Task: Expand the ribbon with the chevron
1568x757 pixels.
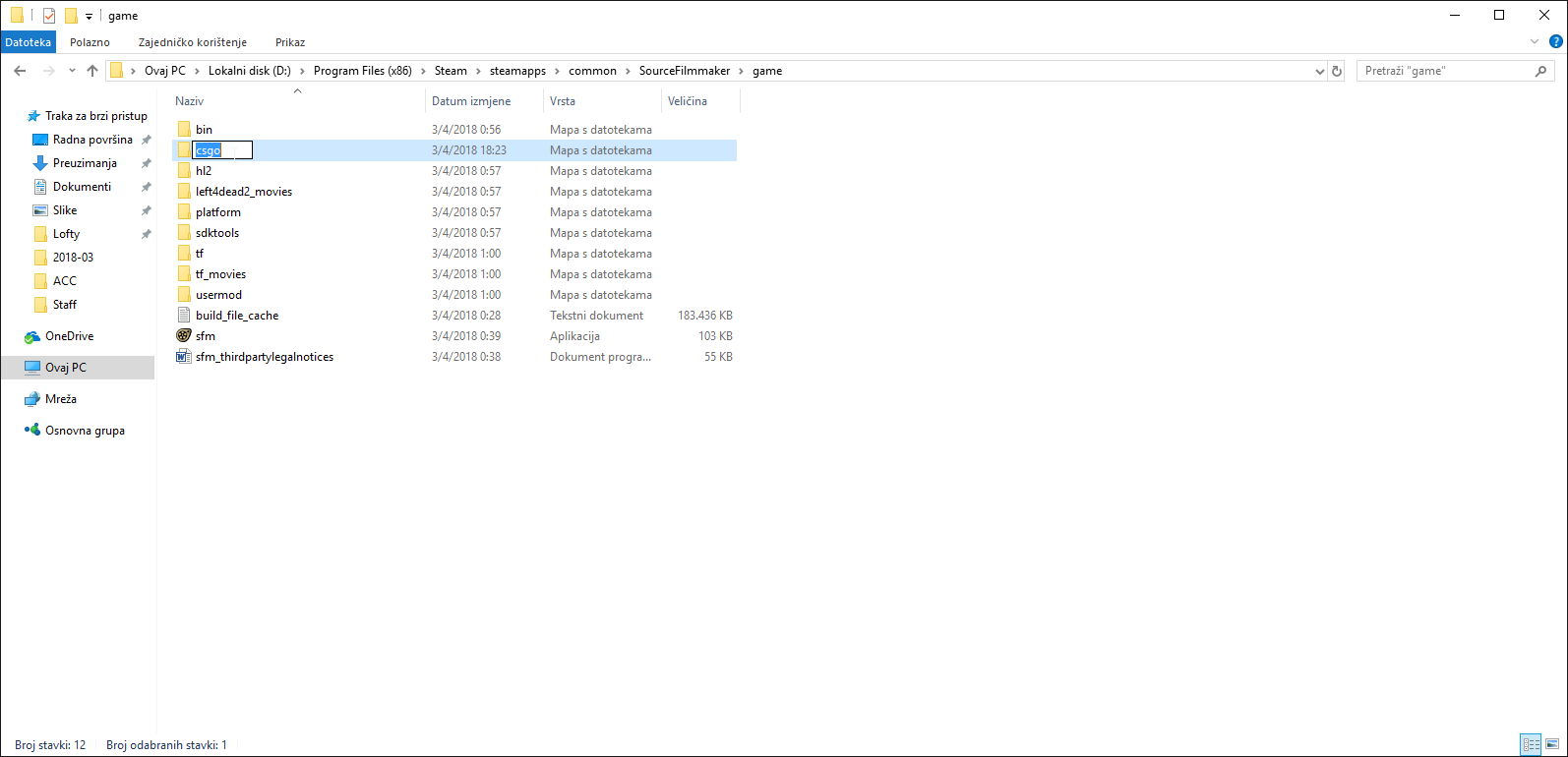Action: pyautogui.click(x=1535, y=42)
